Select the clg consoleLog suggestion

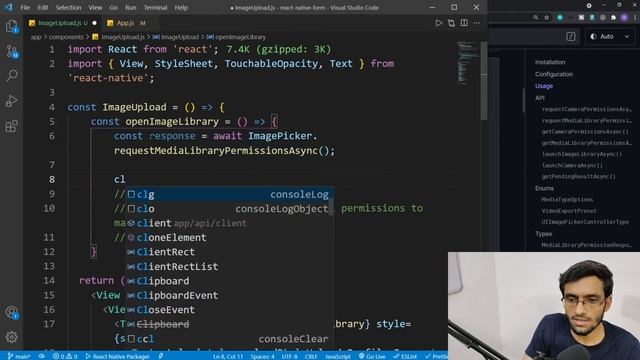click(229, 194)
